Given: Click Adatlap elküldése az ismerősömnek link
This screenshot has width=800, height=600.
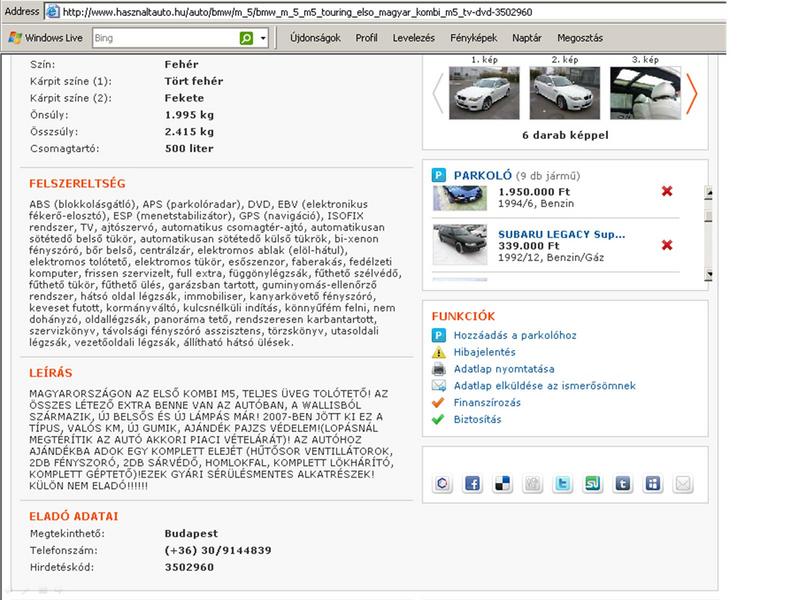Looking at the screenshot, I should [545, 386].
